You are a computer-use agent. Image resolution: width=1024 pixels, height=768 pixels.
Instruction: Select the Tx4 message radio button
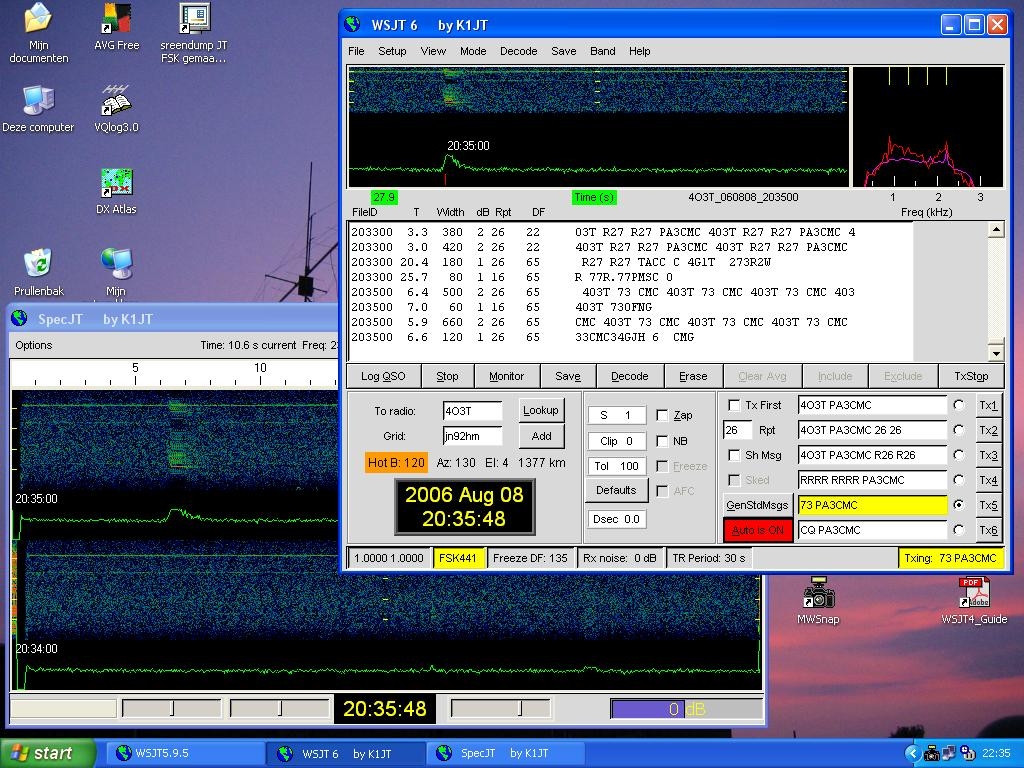[959, 480]
